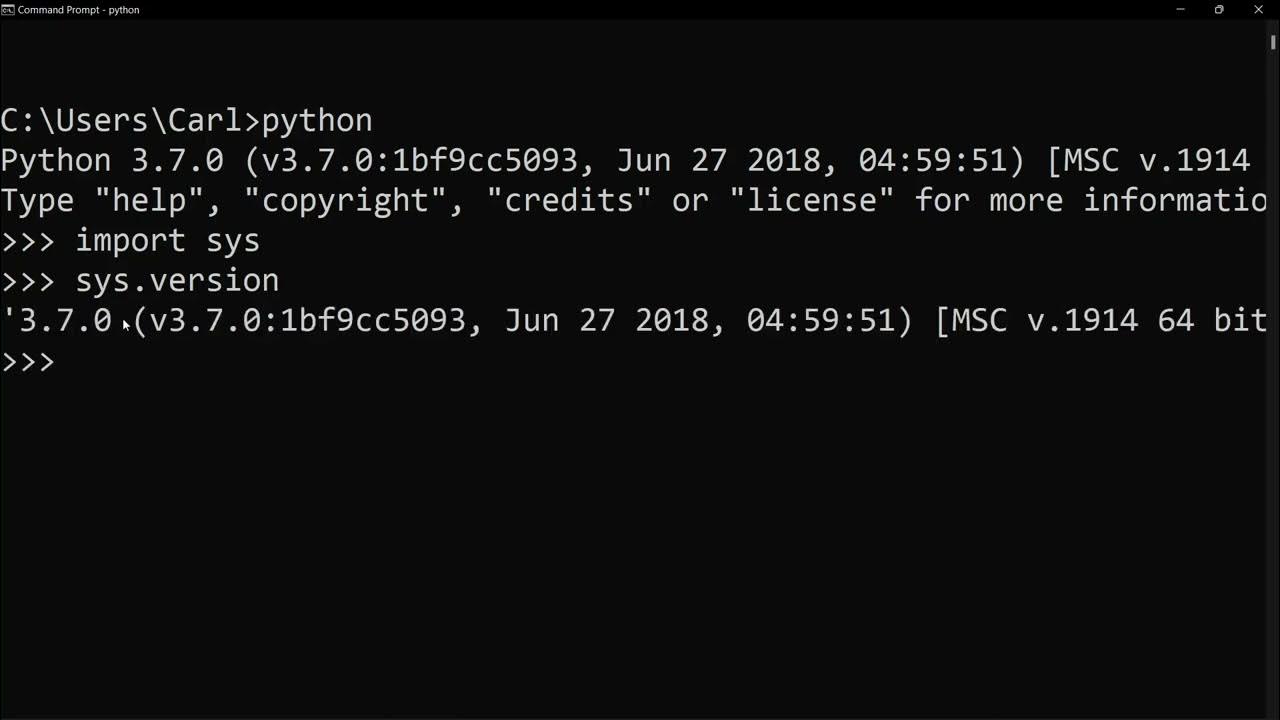Image resolution: width=1280 pixels, height=720 pixels.
Task: Minimize the Command Prompt window
Action: [1181, 9]
